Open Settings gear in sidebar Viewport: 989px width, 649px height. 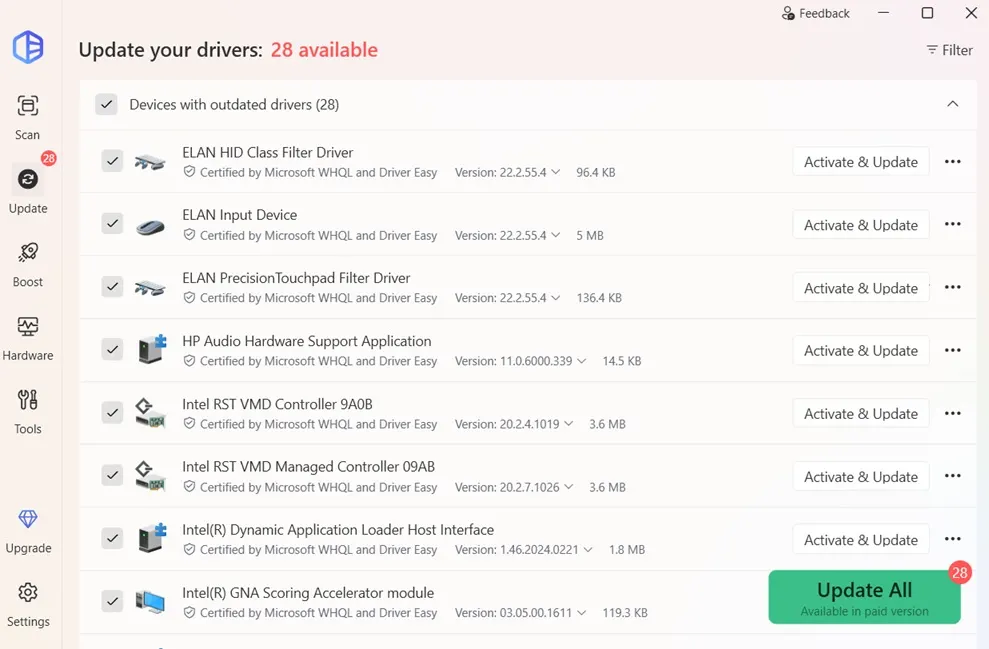tap(28, 593)
